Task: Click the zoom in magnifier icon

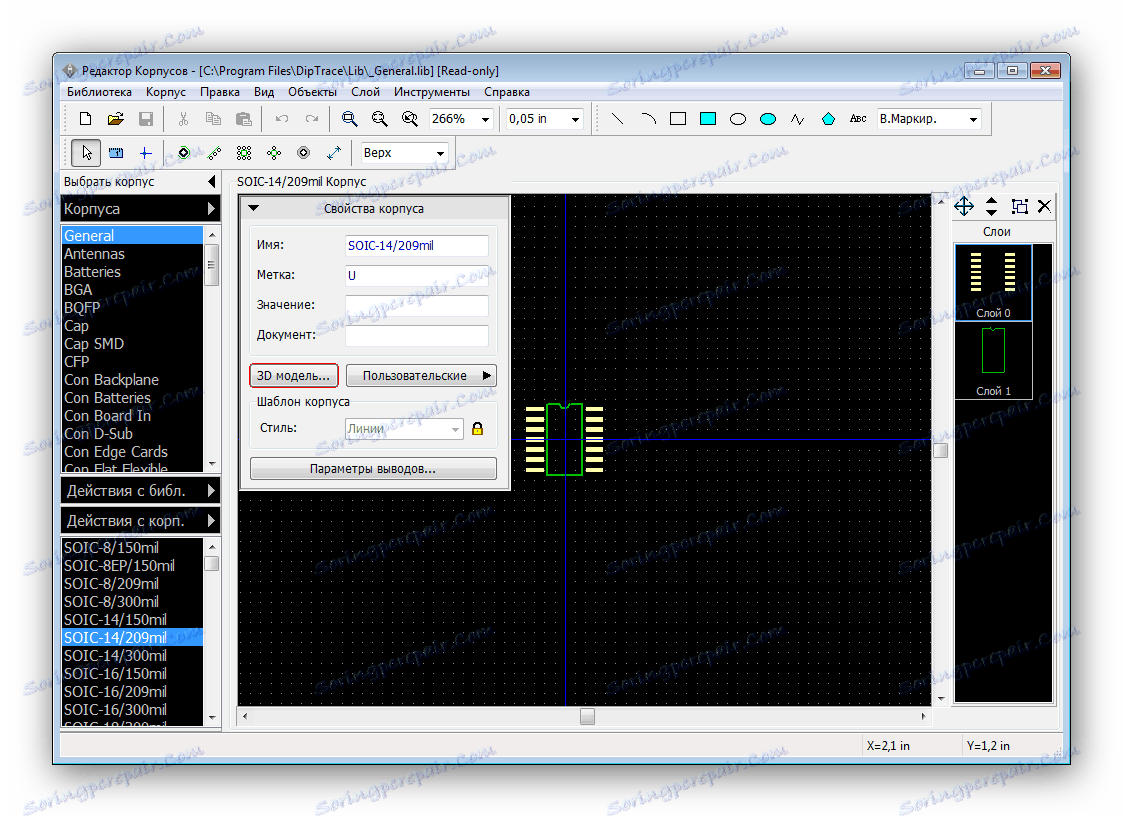Action: [x=350, y=119]
